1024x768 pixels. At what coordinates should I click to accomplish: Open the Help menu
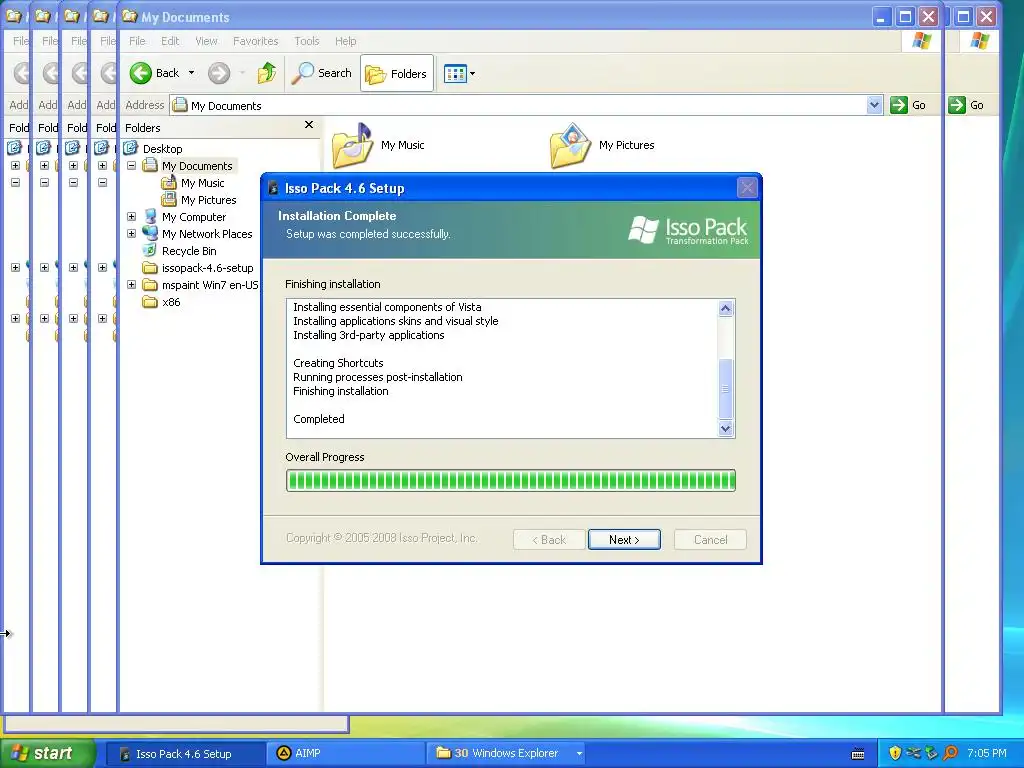(345, 41)
